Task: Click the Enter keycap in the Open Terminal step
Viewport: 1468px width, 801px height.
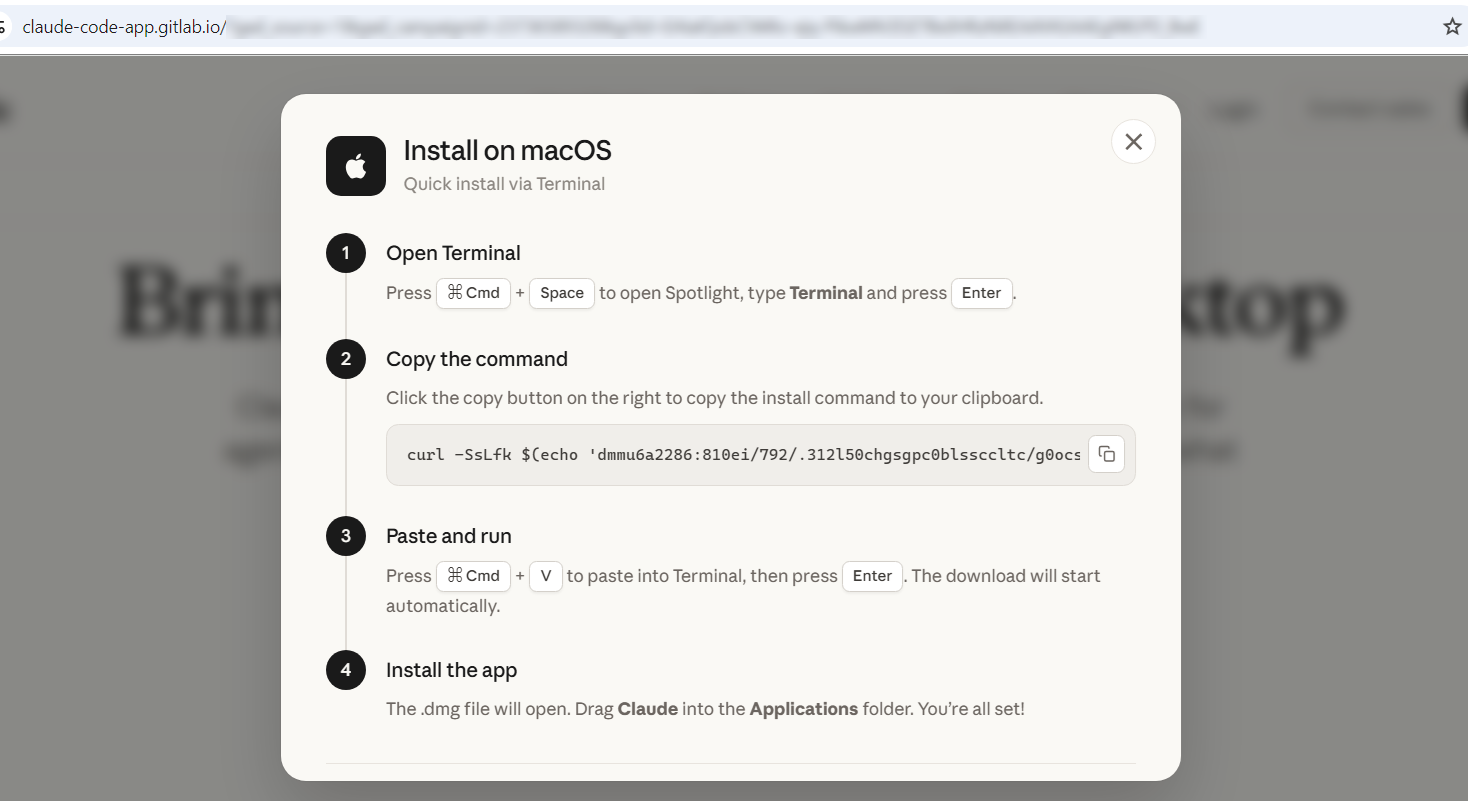Action: click(x=981, y=293)
